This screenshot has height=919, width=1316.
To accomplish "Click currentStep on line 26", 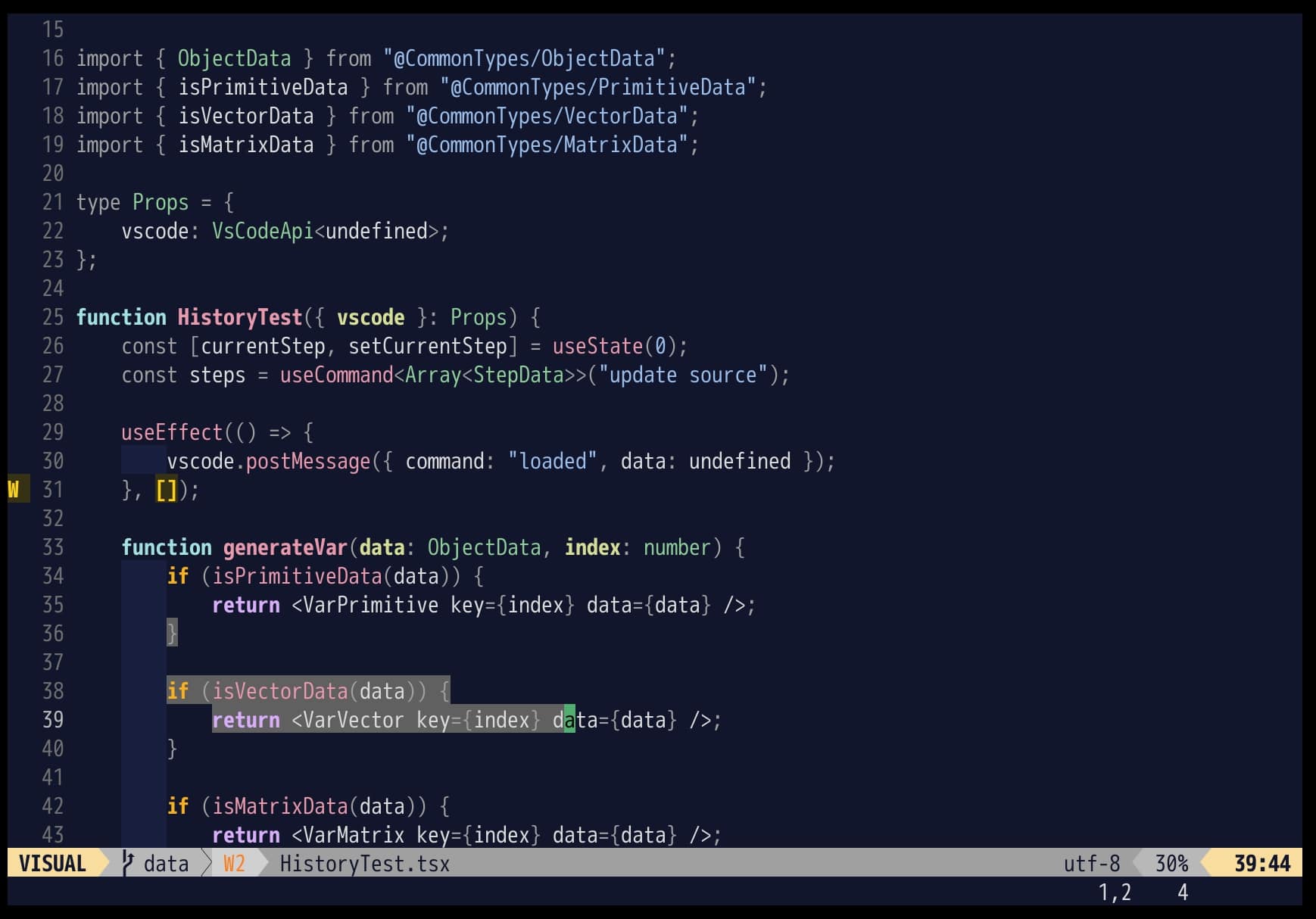I will point(263,346).
